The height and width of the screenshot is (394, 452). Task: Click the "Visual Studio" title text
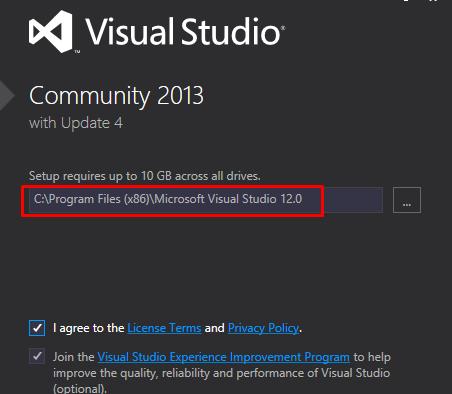coord(185,31)
